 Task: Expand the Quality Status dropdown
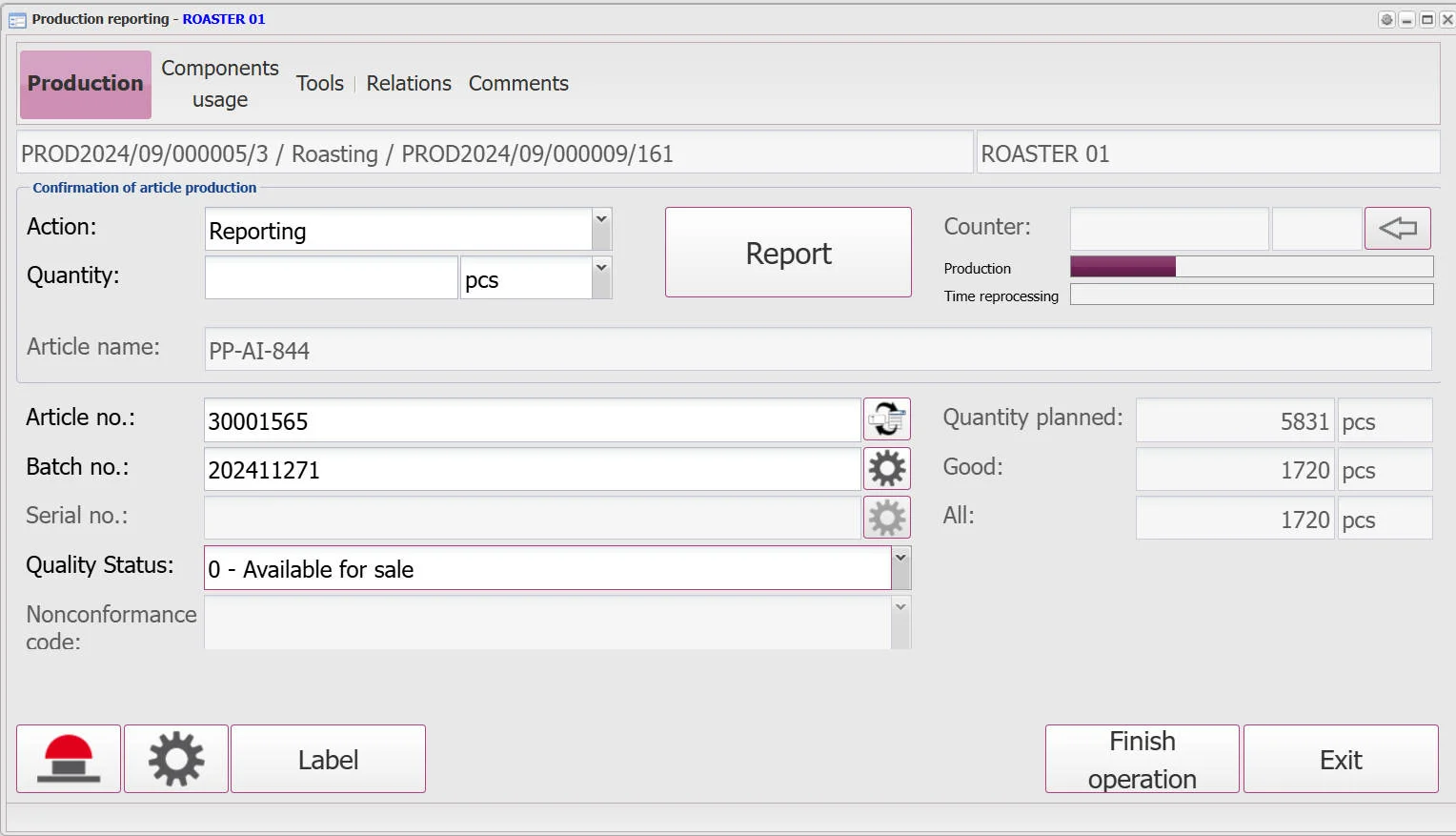(x=900, y=568)
